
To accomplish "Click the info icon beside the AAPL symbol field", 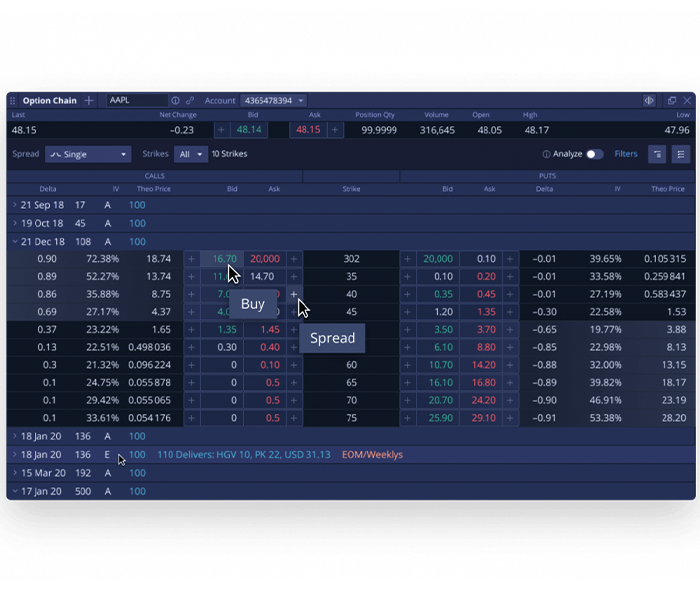I will click(175, 101).
